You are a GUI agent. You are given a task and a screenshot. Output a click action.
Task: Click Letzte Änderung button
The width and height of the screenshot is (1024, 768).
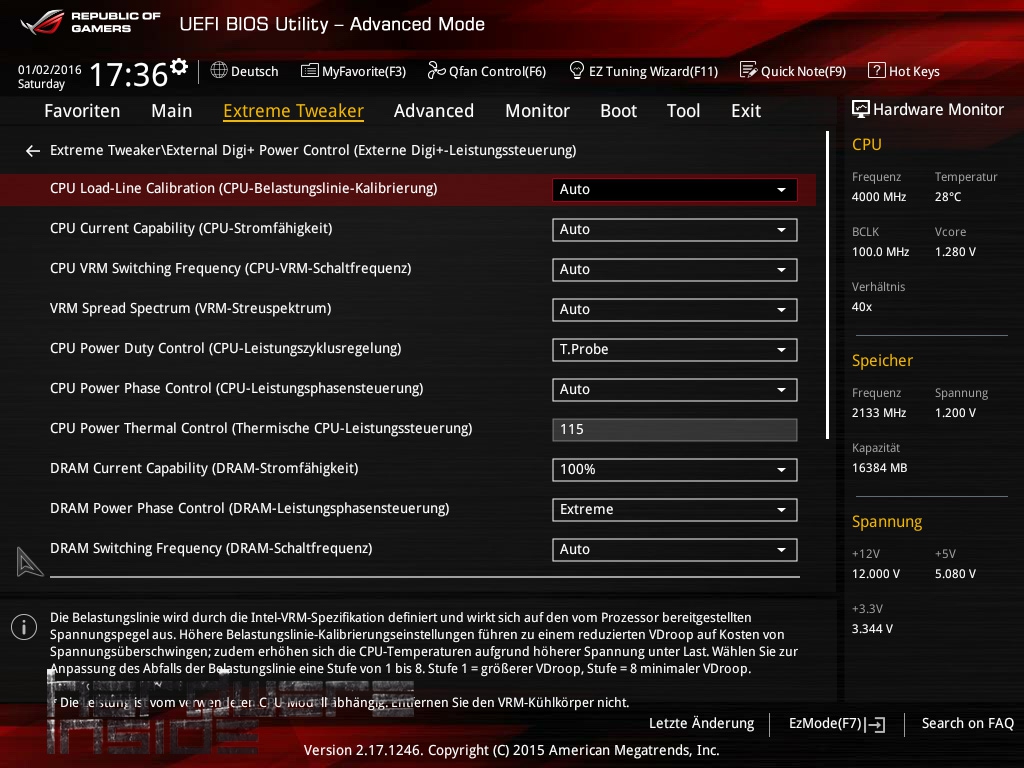[x=701, y=724]
